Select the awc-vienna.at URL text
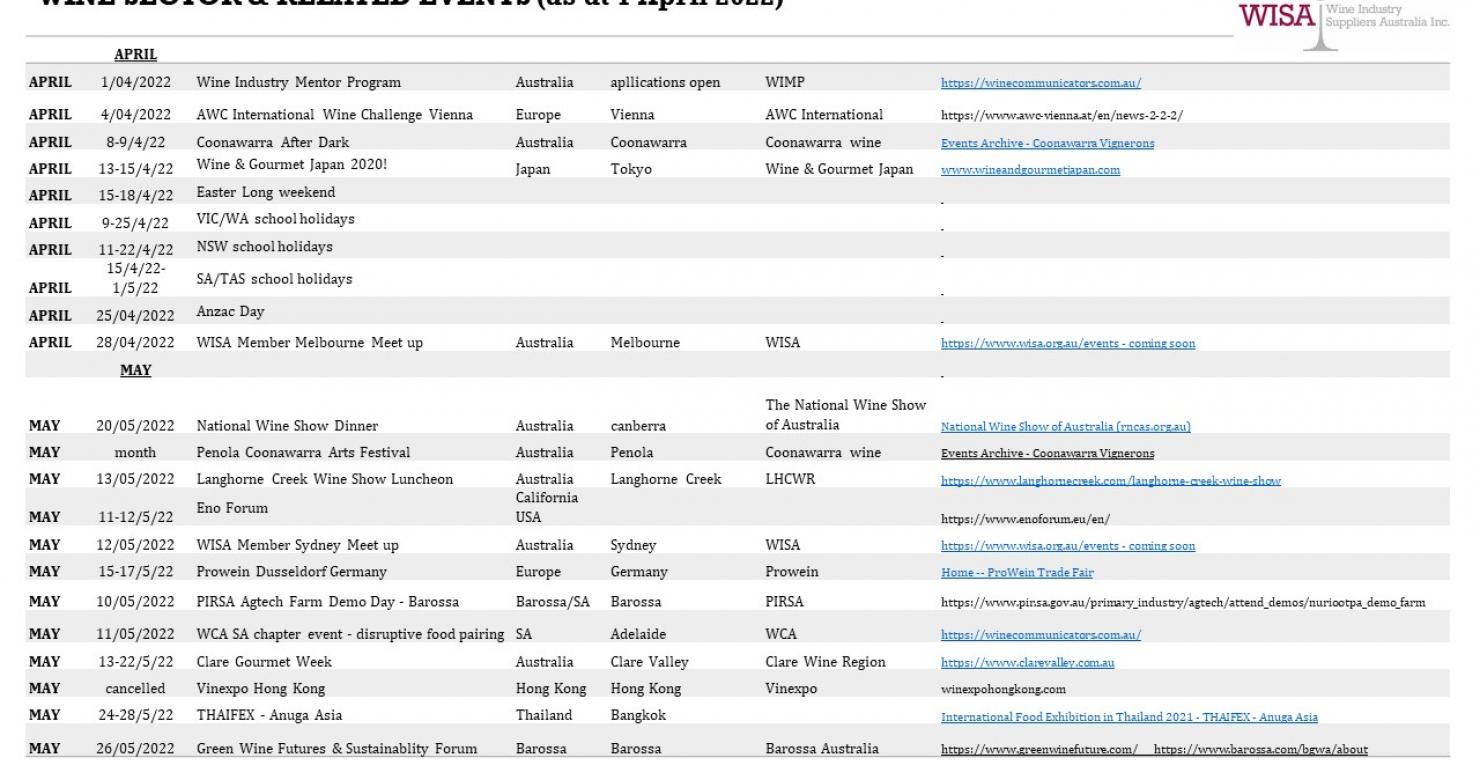Screen dimensions: 1480x760 [x=1062, y=116]
